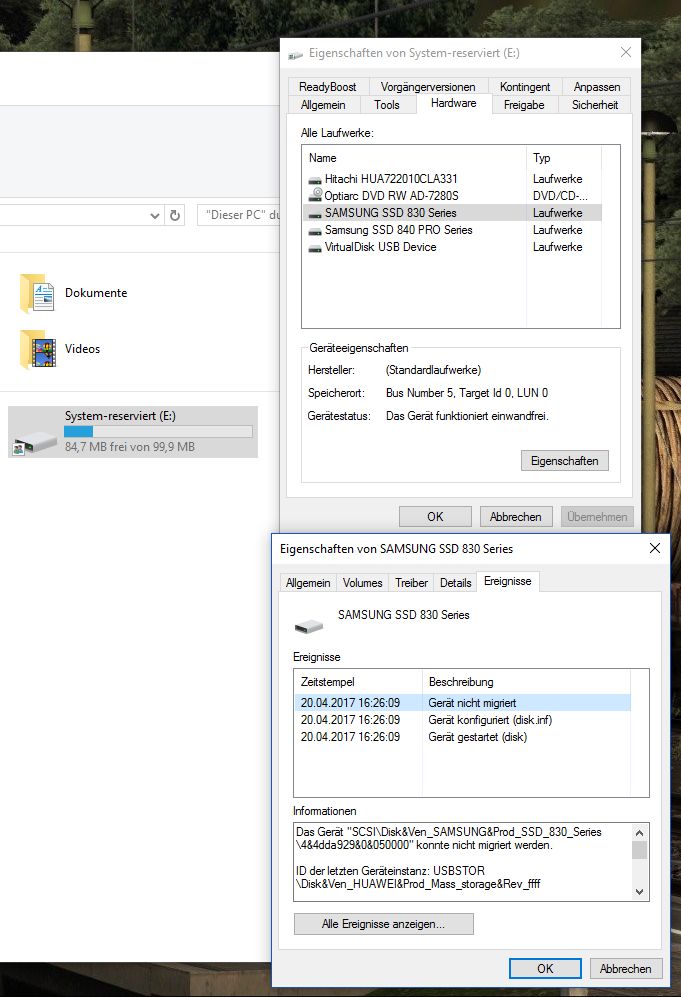Select Allgemein tab in SSD 830 properties

pyautogui.click(x=308, y=583)
